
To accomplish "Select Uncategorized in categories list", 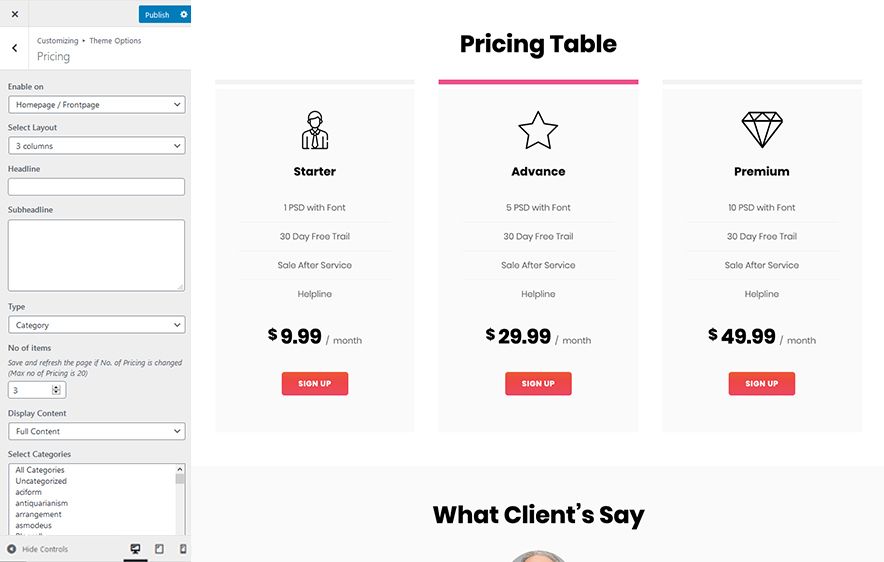I will point(41,481).
